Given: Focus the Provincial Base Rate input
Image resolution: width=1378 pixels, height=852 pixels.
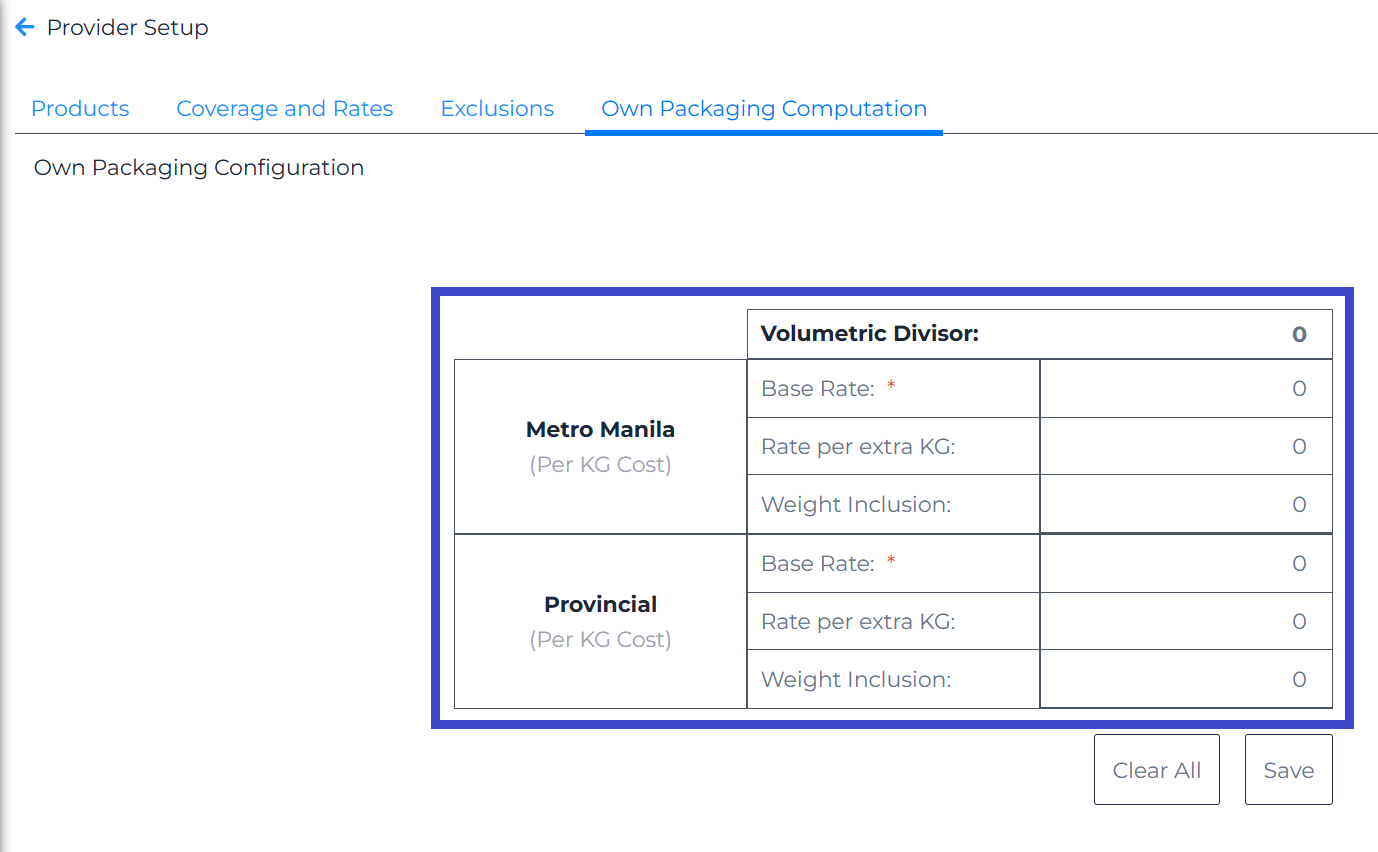Looking at the screenshot, I should 1186,564.
